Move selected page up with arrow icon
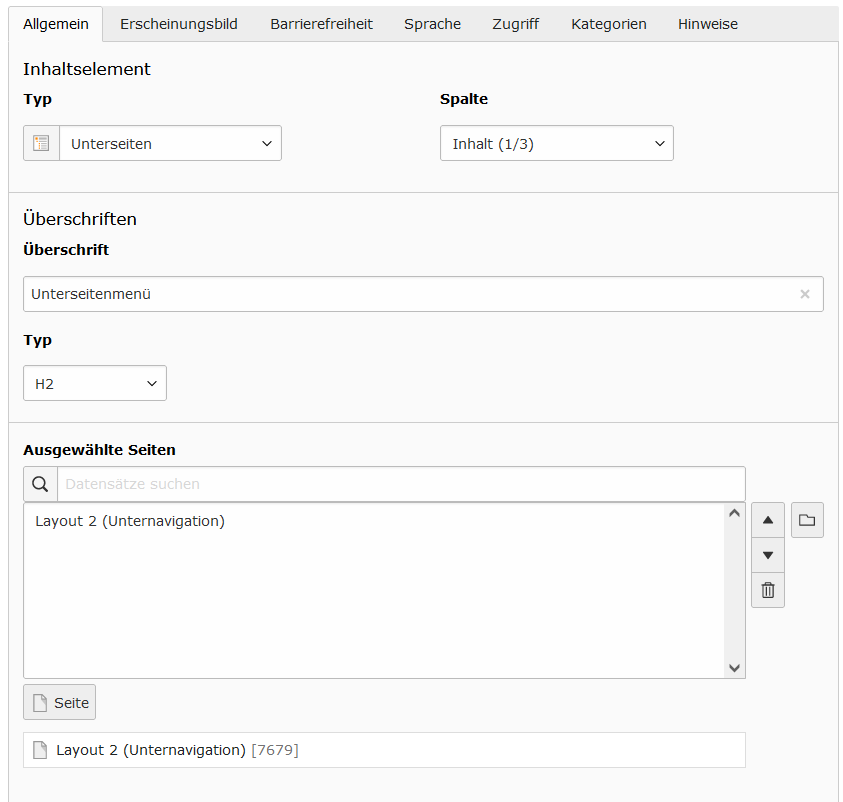Viewport: 843px width, 802px height. click(768, 520)
